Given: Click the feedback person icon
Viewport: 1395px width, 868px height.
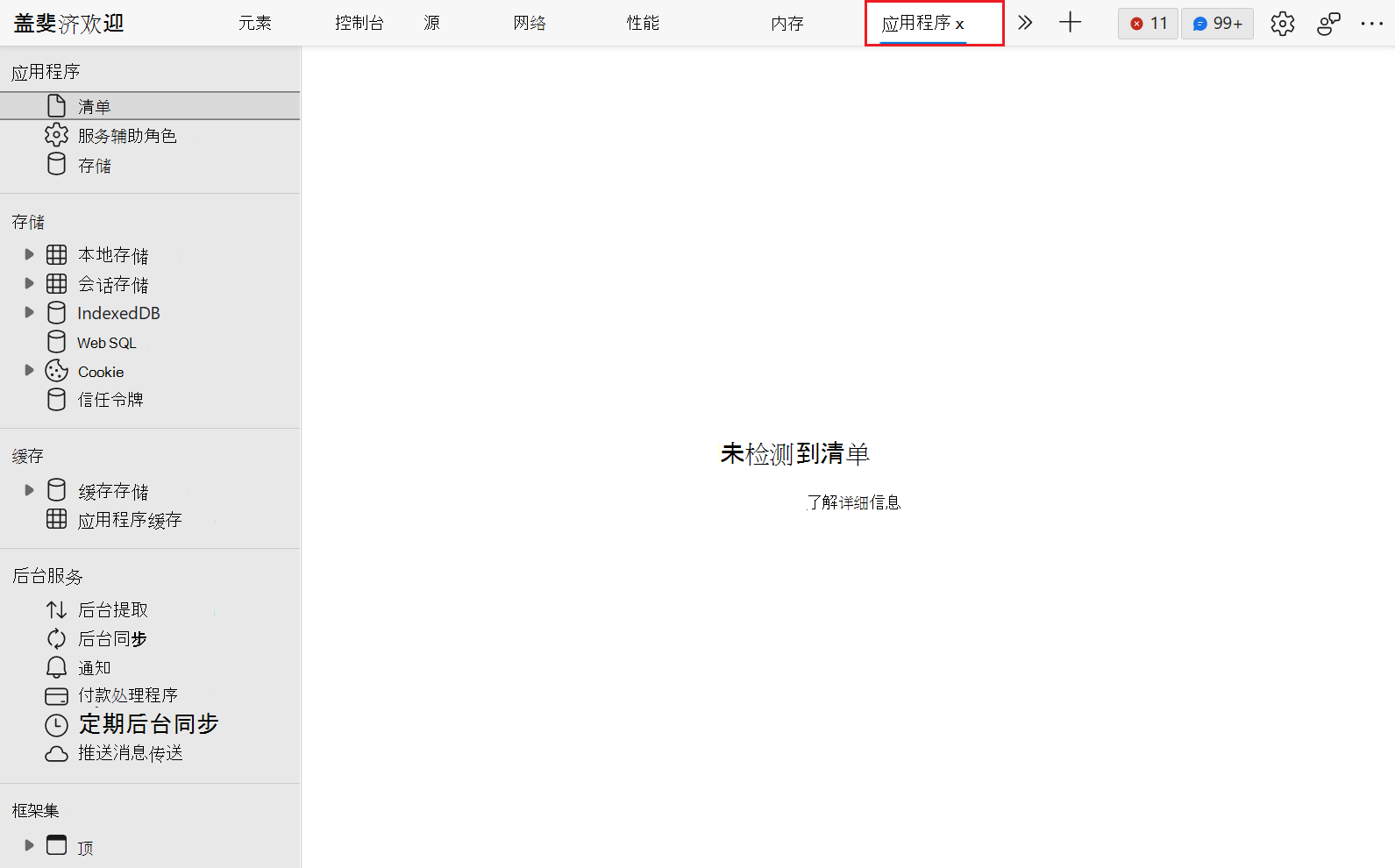Looking at the screenshot, I should tap(1328, 24).
